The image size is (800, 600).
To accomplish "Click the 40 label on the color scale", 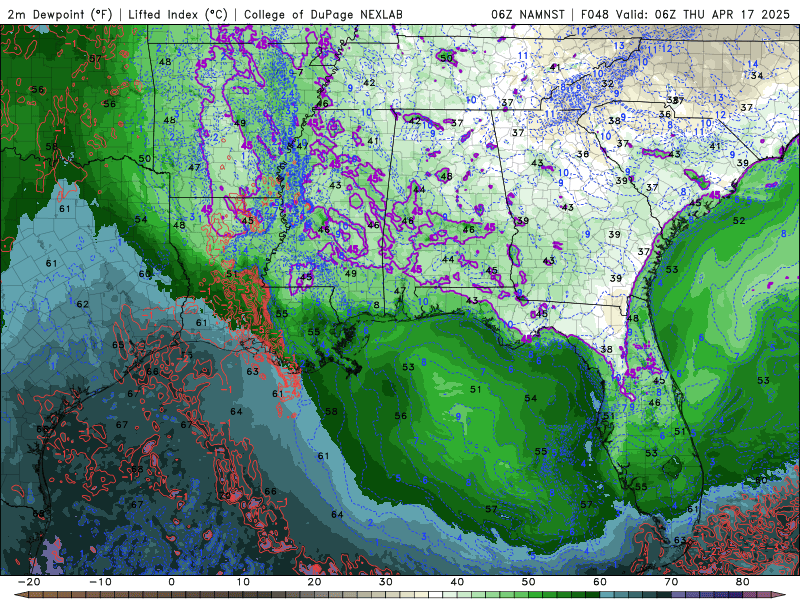I will click(x=457, y=582).
